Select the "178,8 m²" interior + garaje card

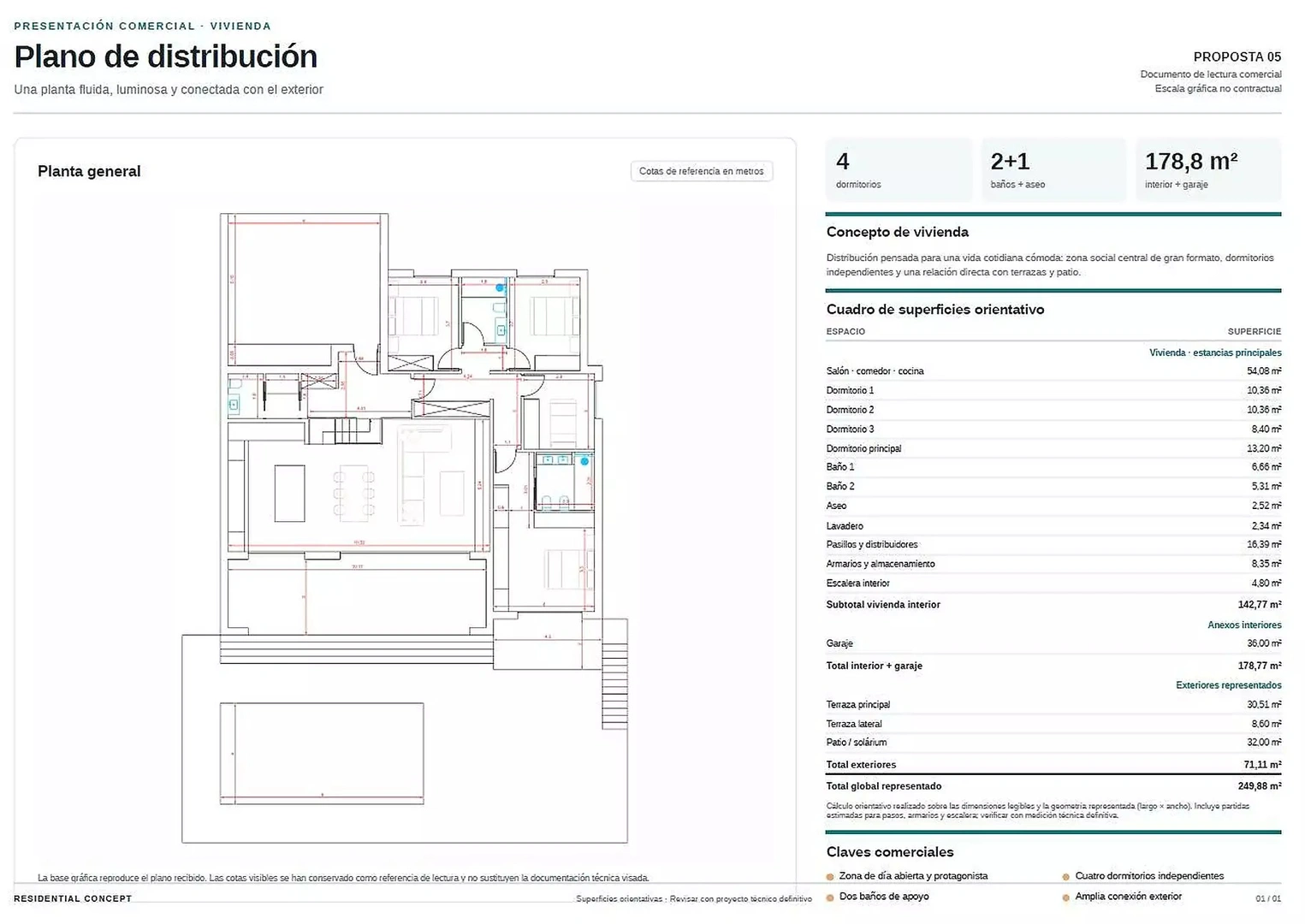pyautogui.click(x=1208, y=170)
